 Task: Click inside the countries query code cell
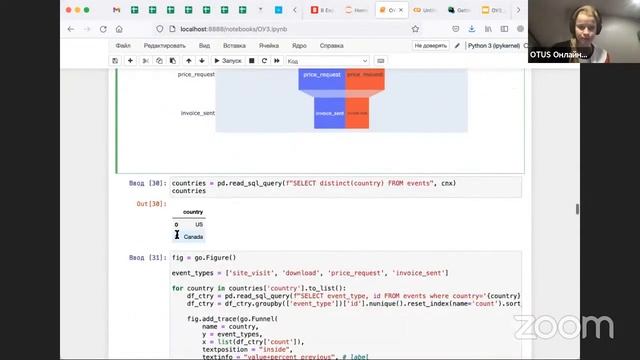pyautogui.click(x=346, y=187)
